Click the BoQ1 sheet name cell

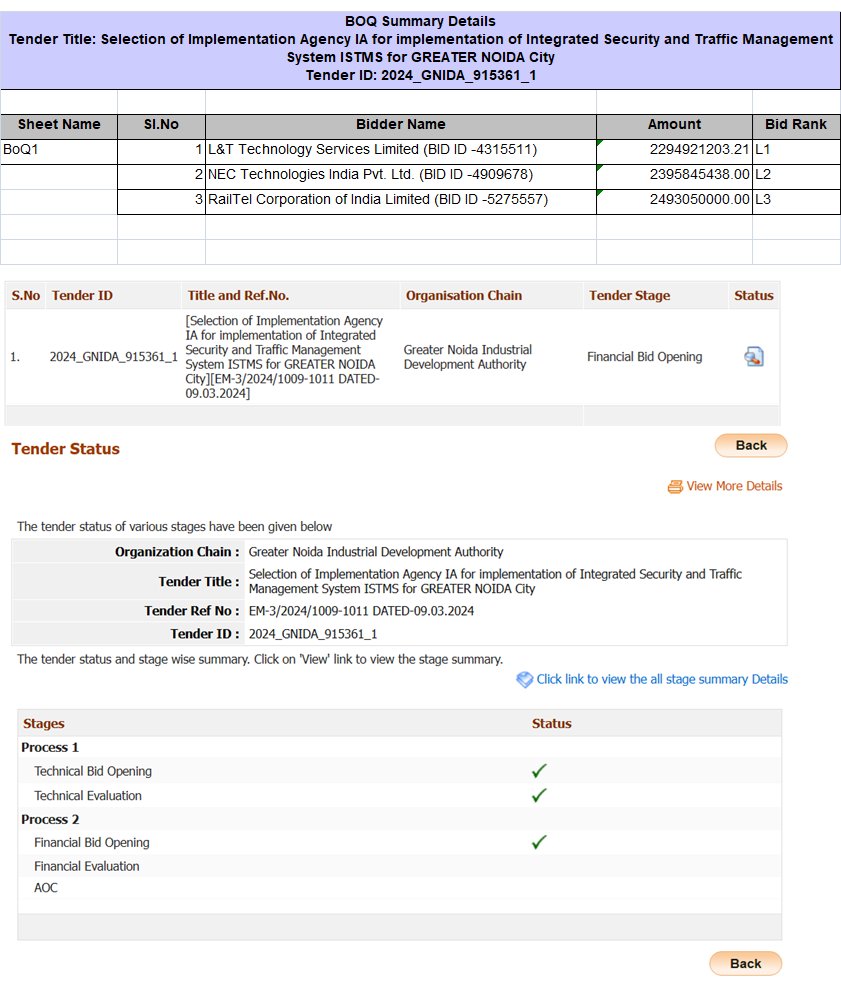[58, 152]
